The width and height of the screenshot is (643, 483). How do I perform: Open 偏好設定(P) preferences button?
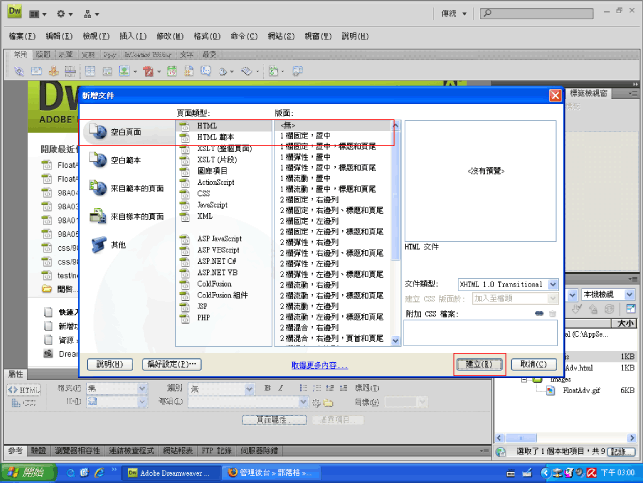coord(172,364)
